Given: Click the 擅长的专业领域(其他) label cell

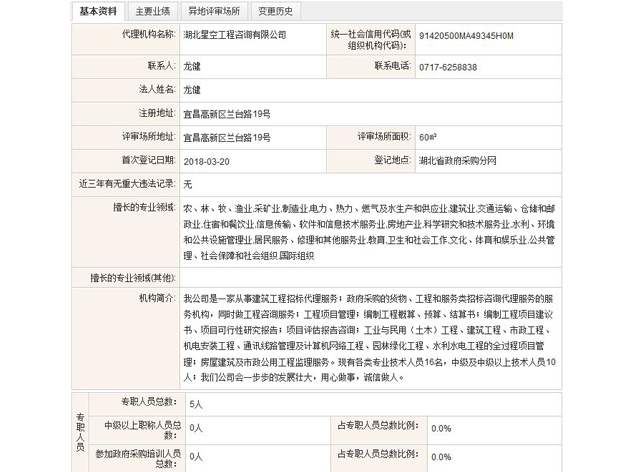Looking at the screenshot, I should pyautogui.click(x=133, y=276).
